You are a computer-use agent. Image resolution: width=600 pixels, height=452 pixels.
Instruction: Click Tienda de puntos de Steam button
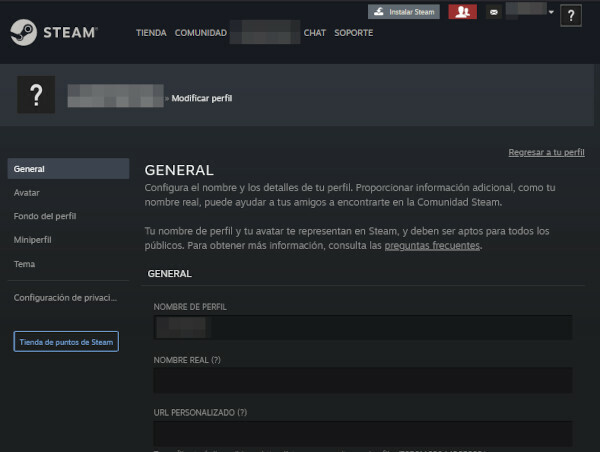[66, 342]
